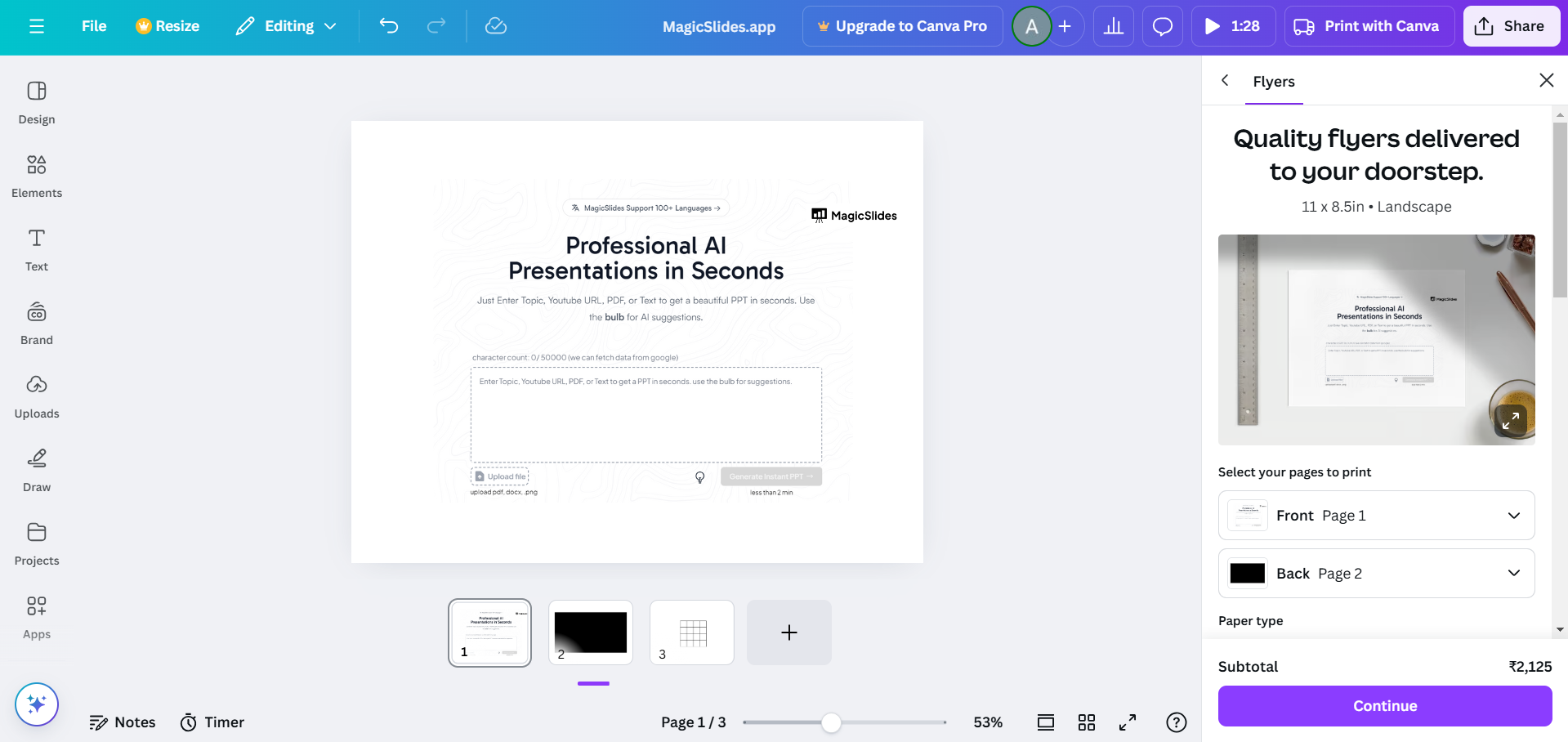The width and height of the screenshot is (1568, 742).
Task: Open the Projects side panel
Action: pos(37,543)
